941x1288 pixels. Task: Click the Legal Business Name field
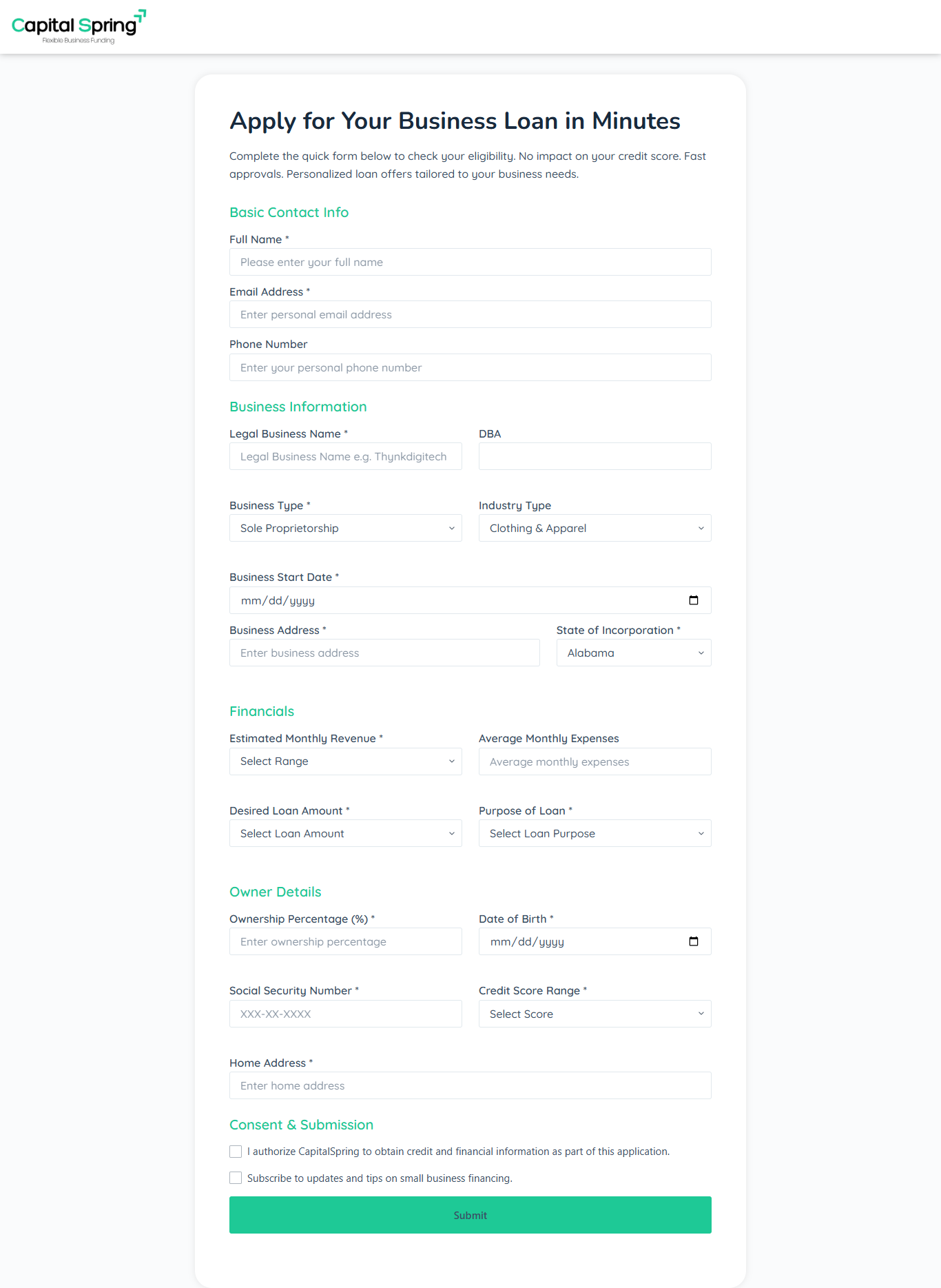(345, 456)
